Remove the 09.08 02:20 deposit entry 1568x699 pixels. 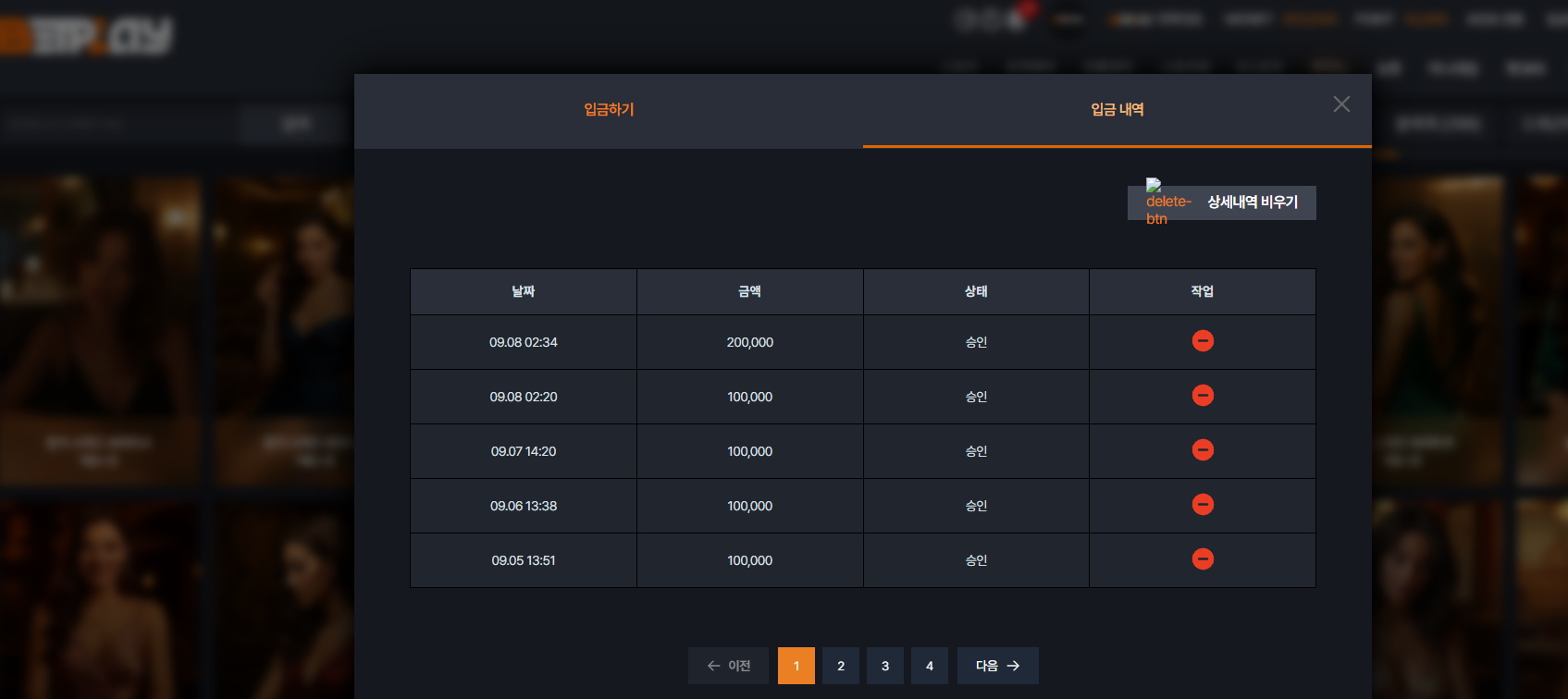tap(1203, 396)
